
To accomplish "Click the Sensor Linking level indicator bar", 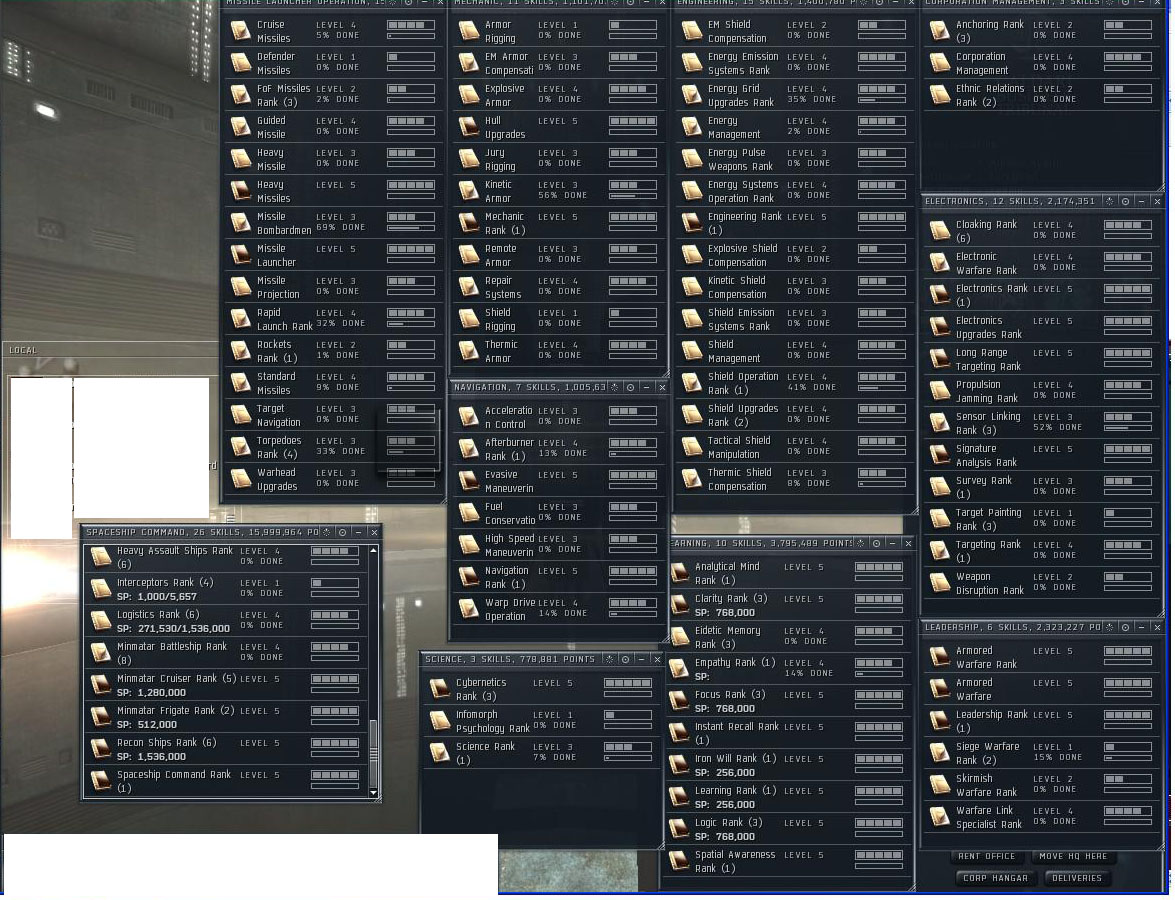I will [1128, 417].
